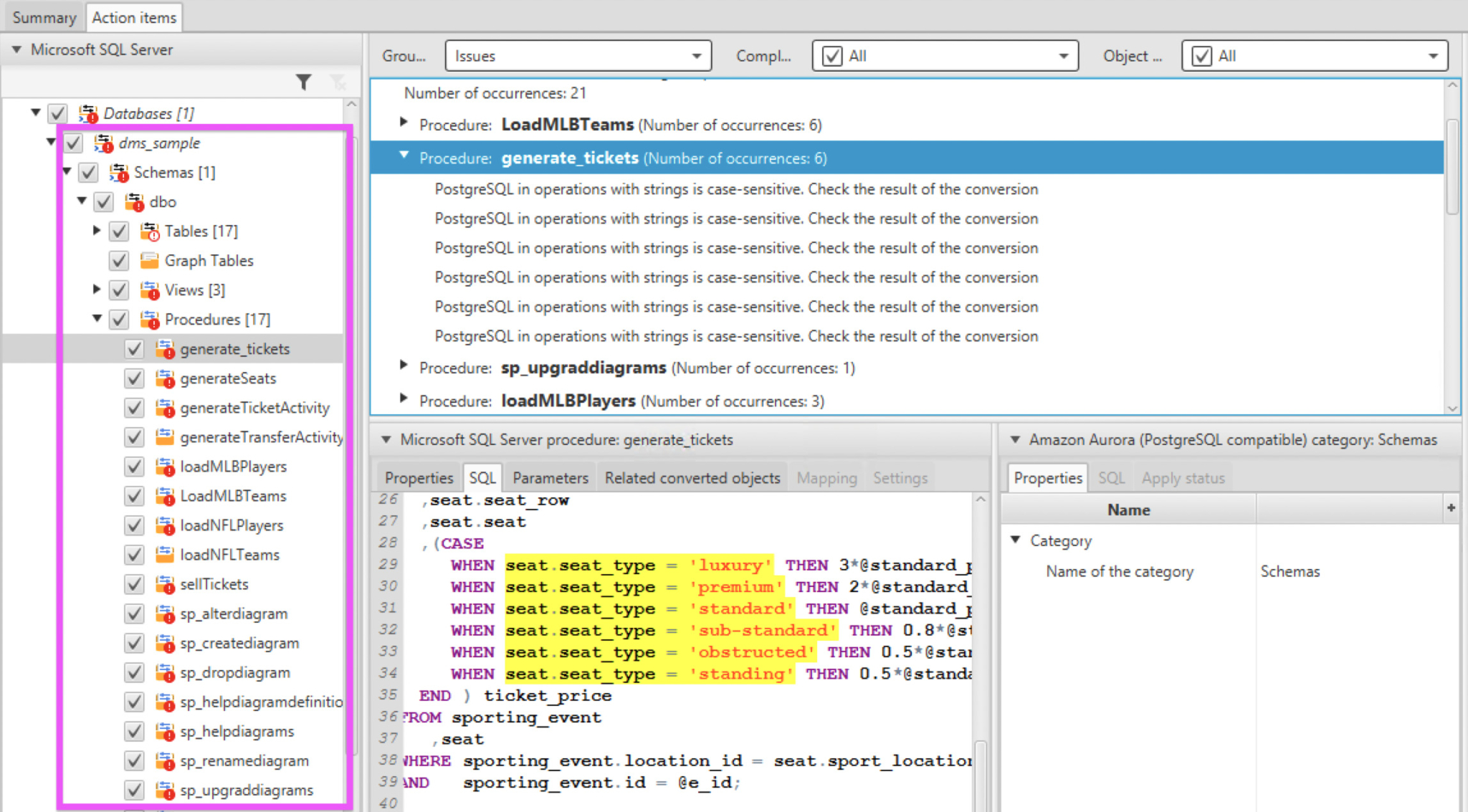Expand the LoadMLBTeams procedure occurrences
The image size is (1468, 812).
pyautogui.click(x=403, y=123)
